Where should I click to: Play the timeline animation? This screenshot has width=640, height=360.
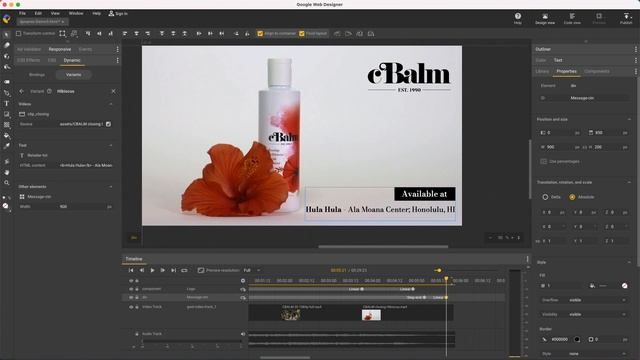tap(152, 270)
